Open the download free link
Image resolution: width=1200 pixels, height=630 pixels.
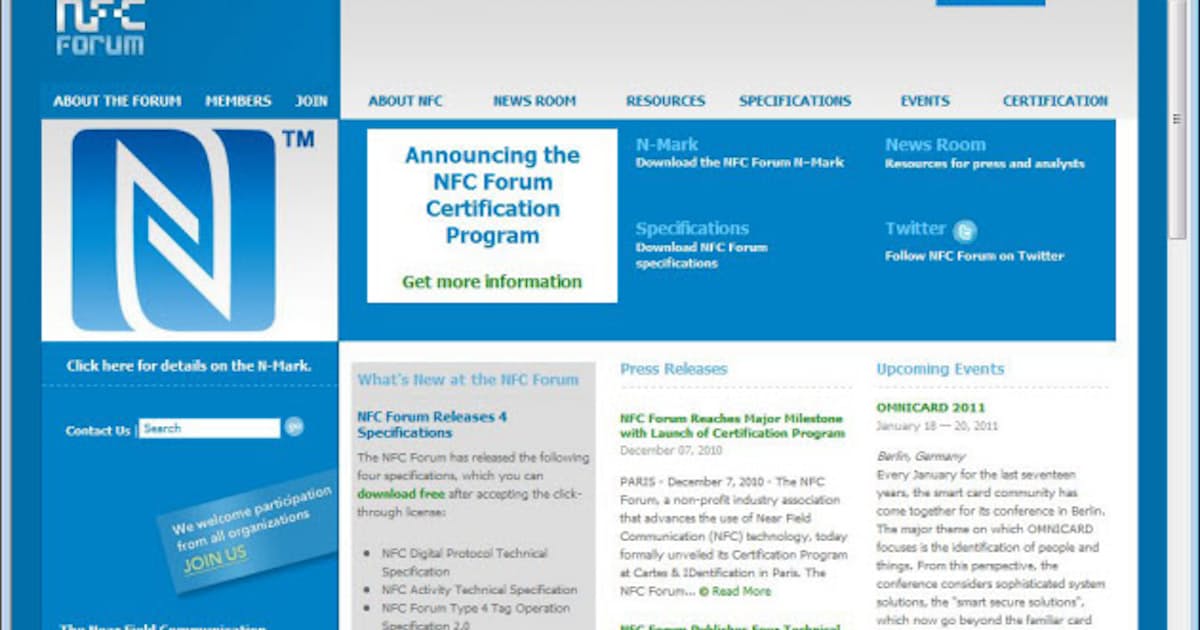pos(401,494)
